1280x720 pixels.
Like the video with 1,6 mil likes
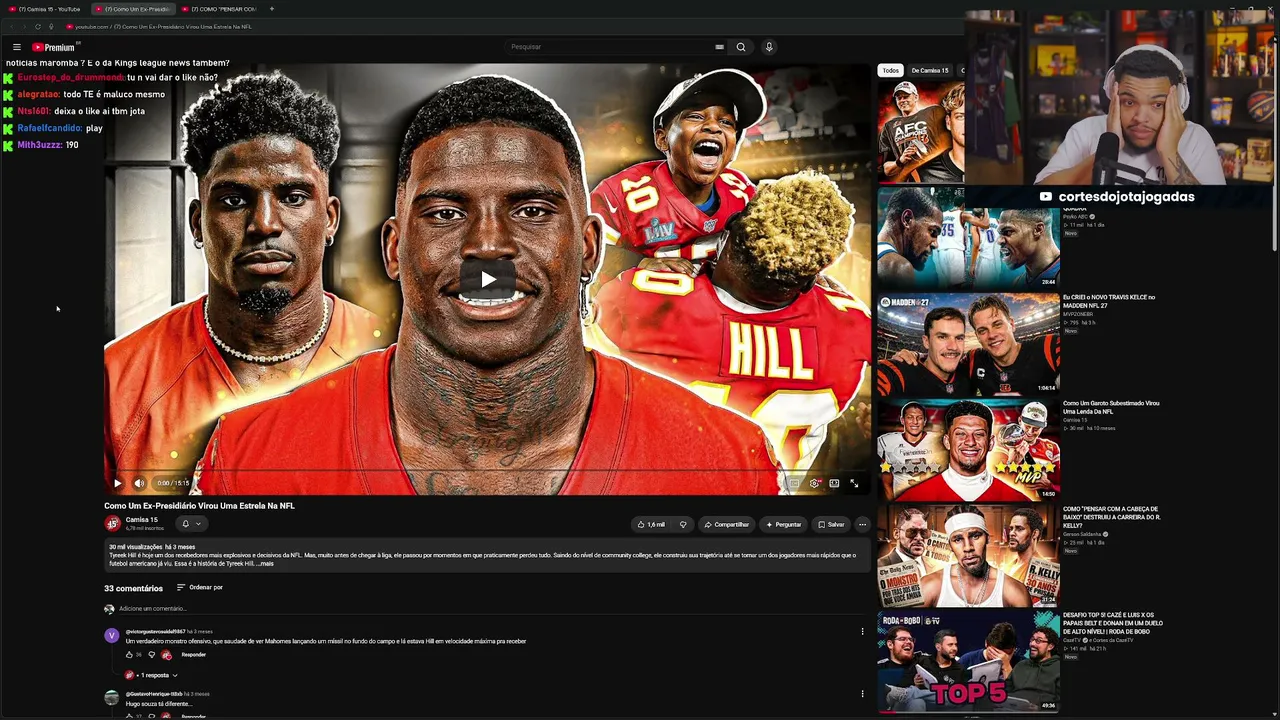click(x=652, y=524)
